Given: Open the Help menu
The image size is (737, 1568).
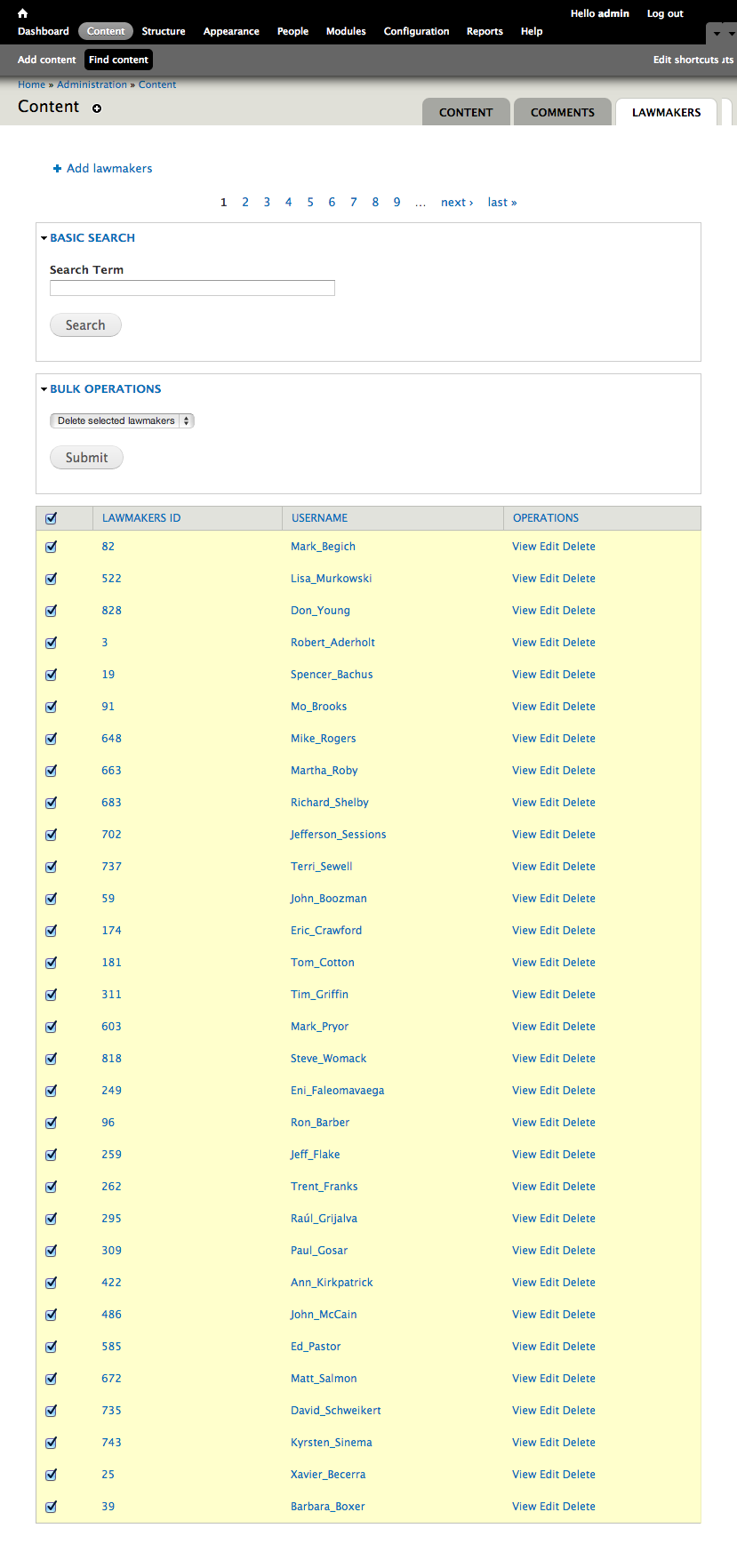Looking at the screenshot, I should 532,31.
